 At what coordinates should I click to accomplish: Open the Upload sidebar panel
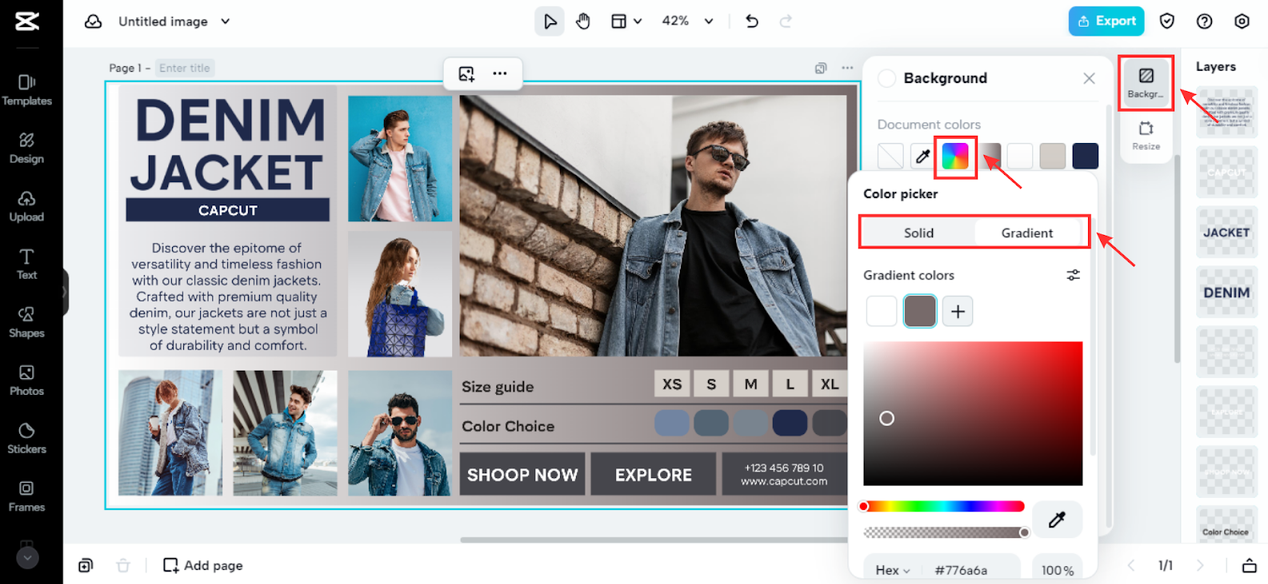(27, 205)
